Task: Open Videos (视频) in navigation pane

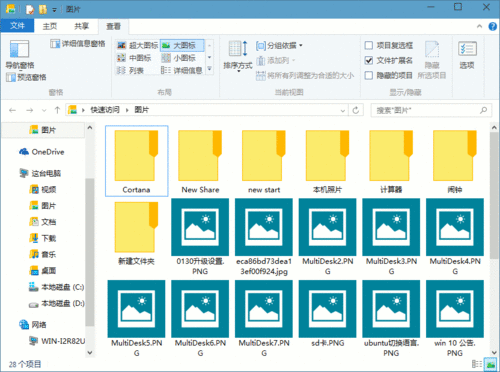Action: [43, 190]
